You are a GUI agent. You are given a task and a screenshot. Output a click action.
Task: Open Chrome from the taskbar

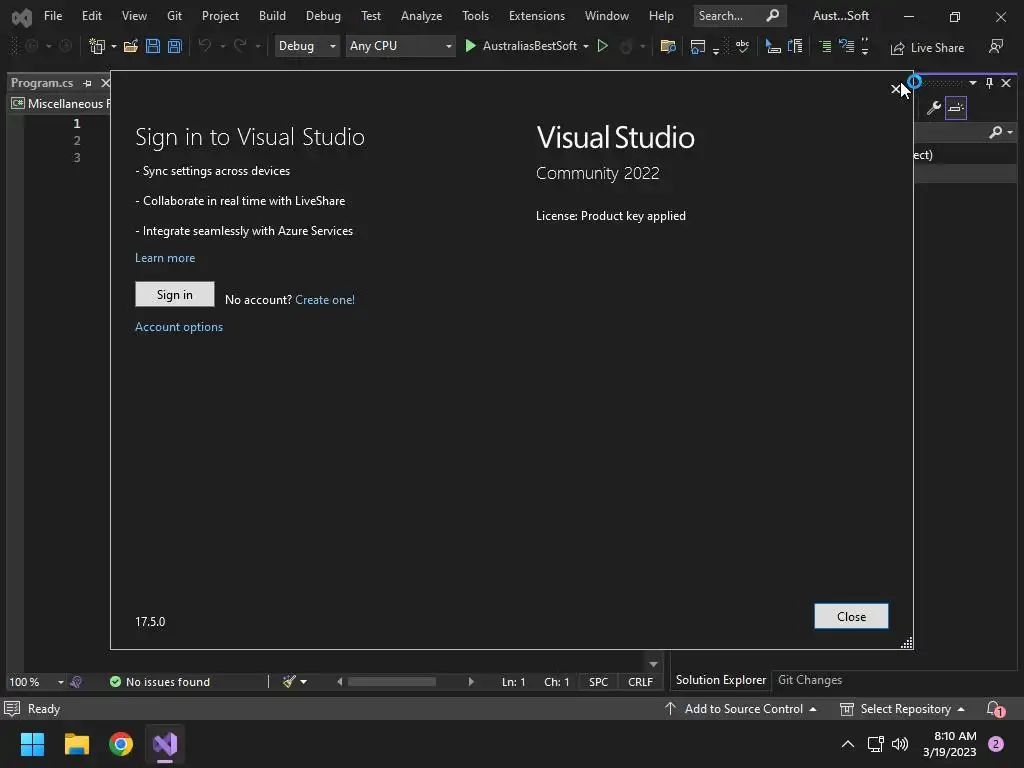pyautogui.click(x=121, y=744)
